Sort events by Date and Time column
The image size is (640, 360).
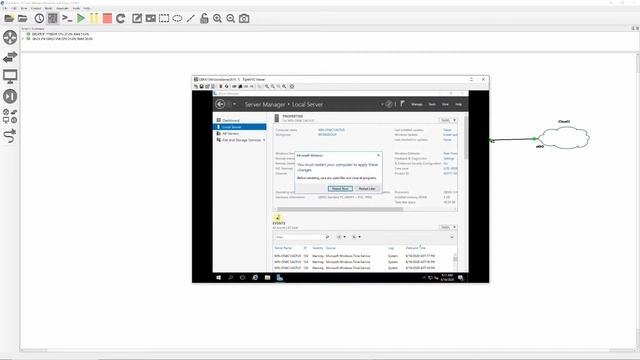pos(416,248)
